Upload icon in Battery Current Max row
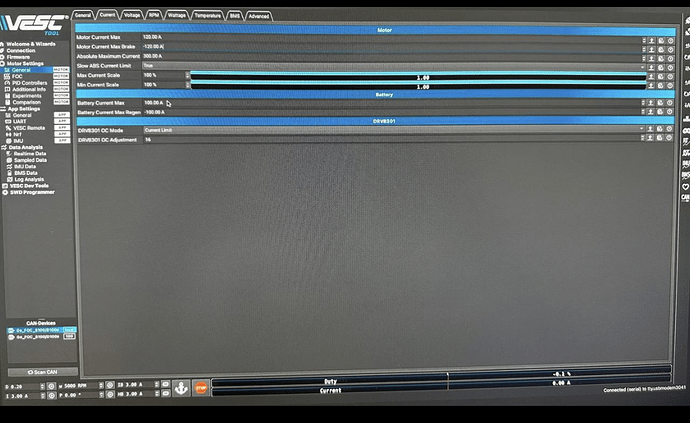The image size is (690, 423). pos(650,103)
